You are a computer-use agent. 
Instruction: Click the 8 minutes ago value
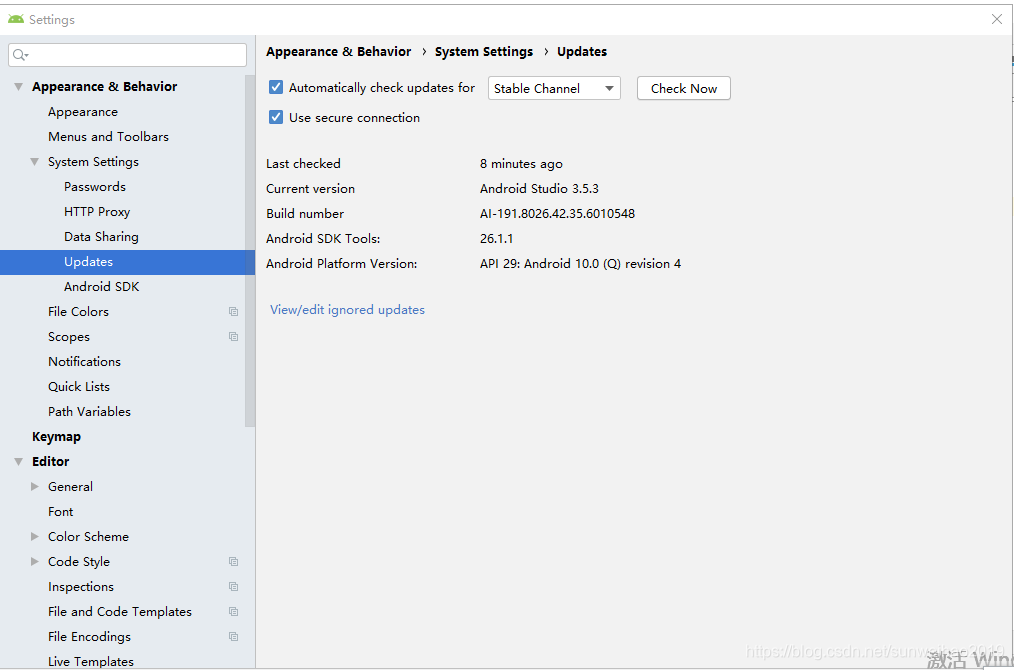click(x=521, y=164)
